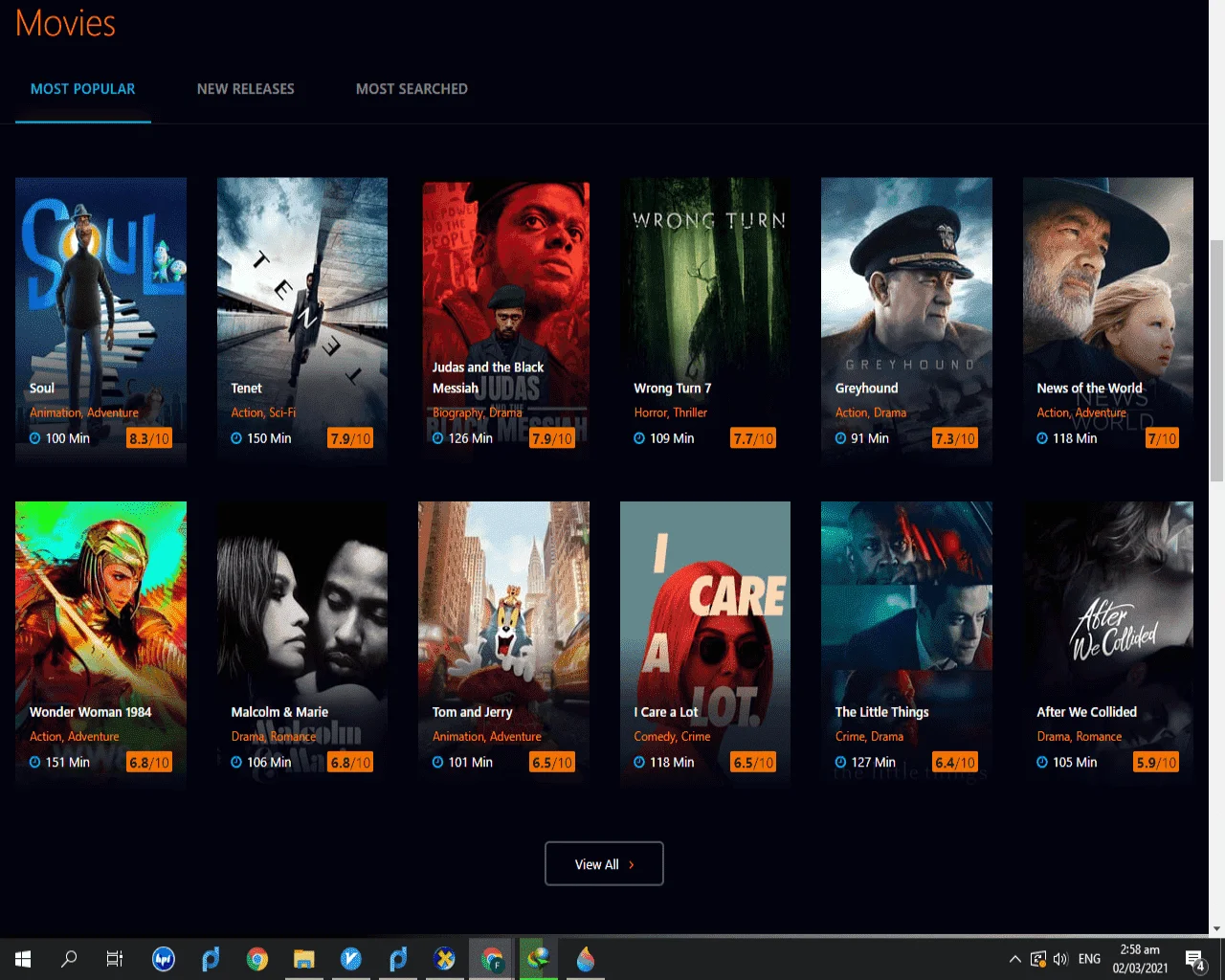Screen dimensions: 1225x980
Task: Click The Little Things' 6.4/10 rating
Action: (x=955, y=763)
